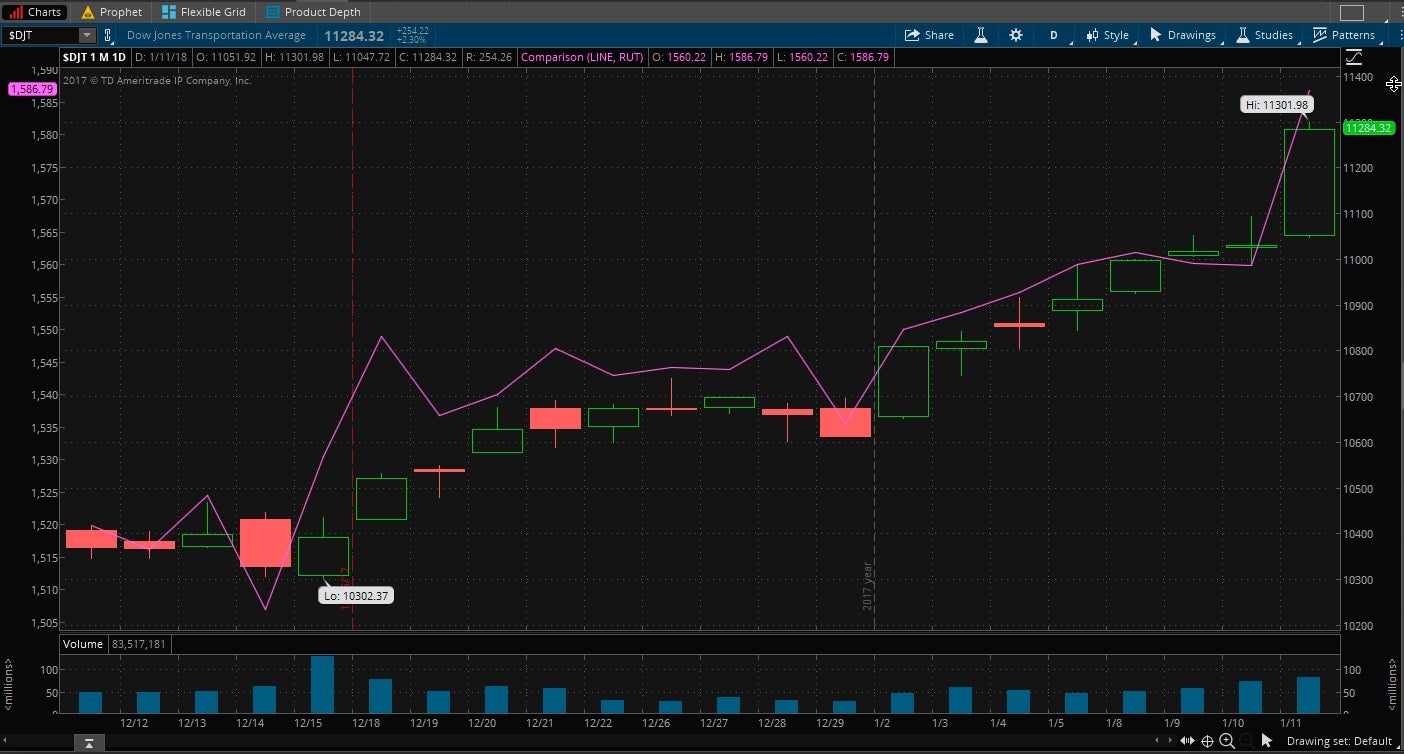Collapse the bottom panel arrow button
The image size is (1404, 754).
click(89, 743)
